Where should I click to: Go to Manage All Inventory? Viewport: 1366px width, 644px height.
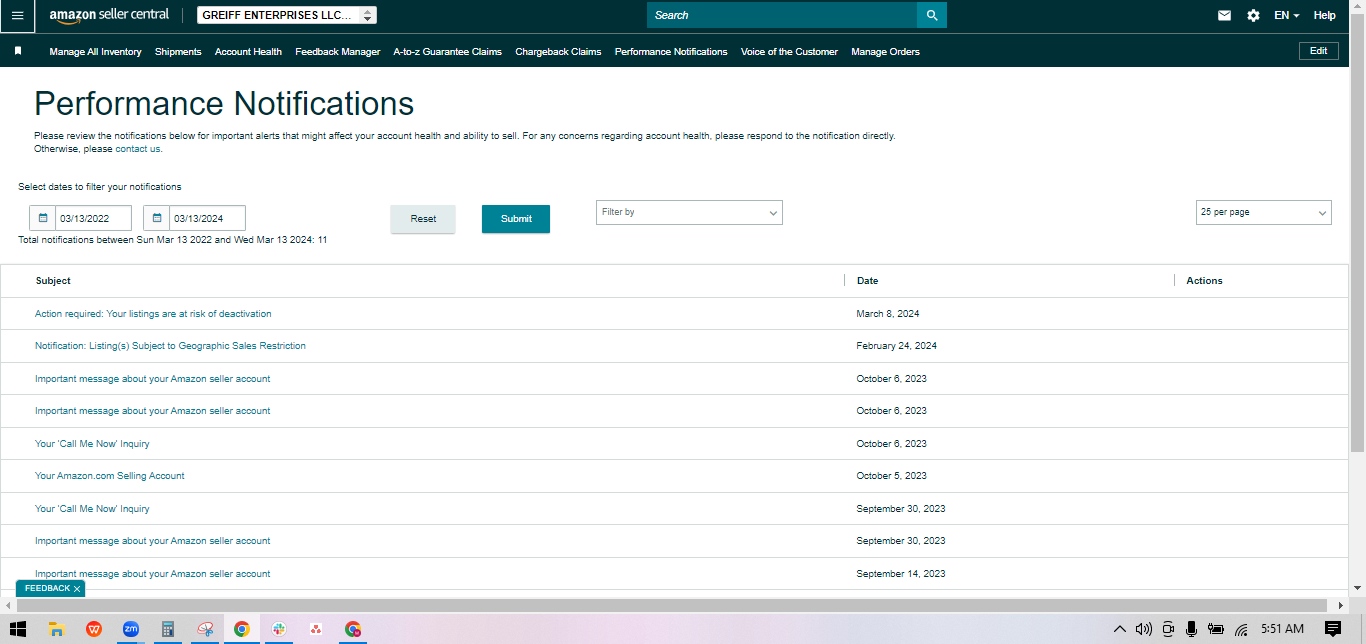click(x=95, y=51)
